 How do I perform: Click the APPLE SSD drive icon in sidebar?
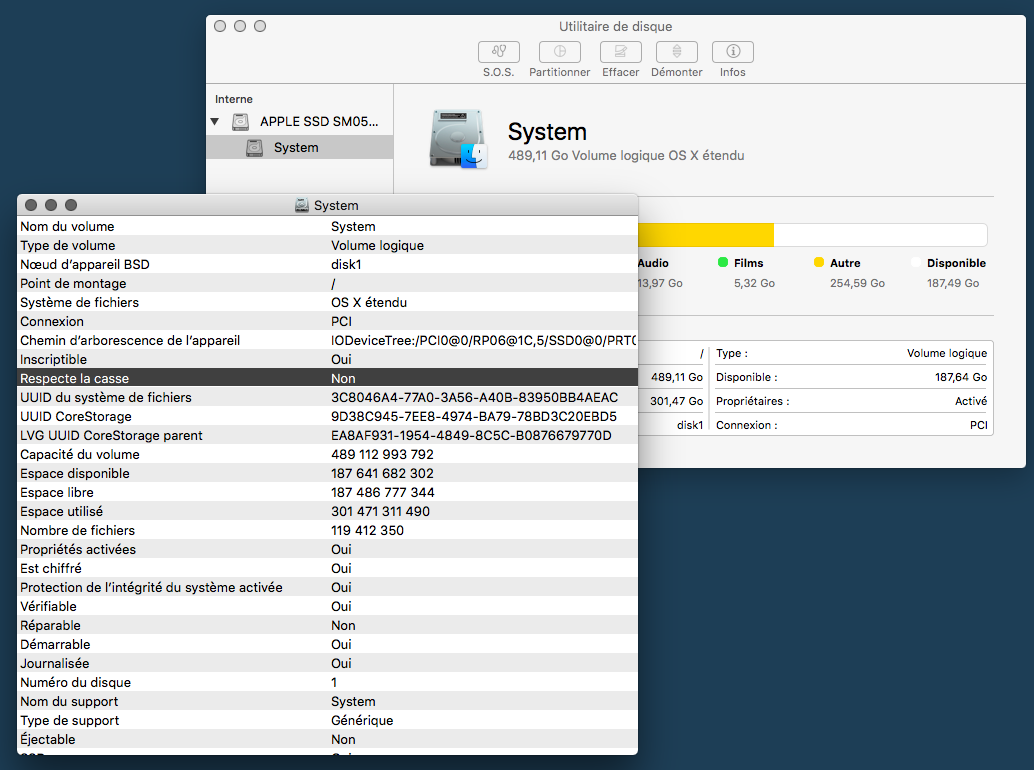pos(241,121)
